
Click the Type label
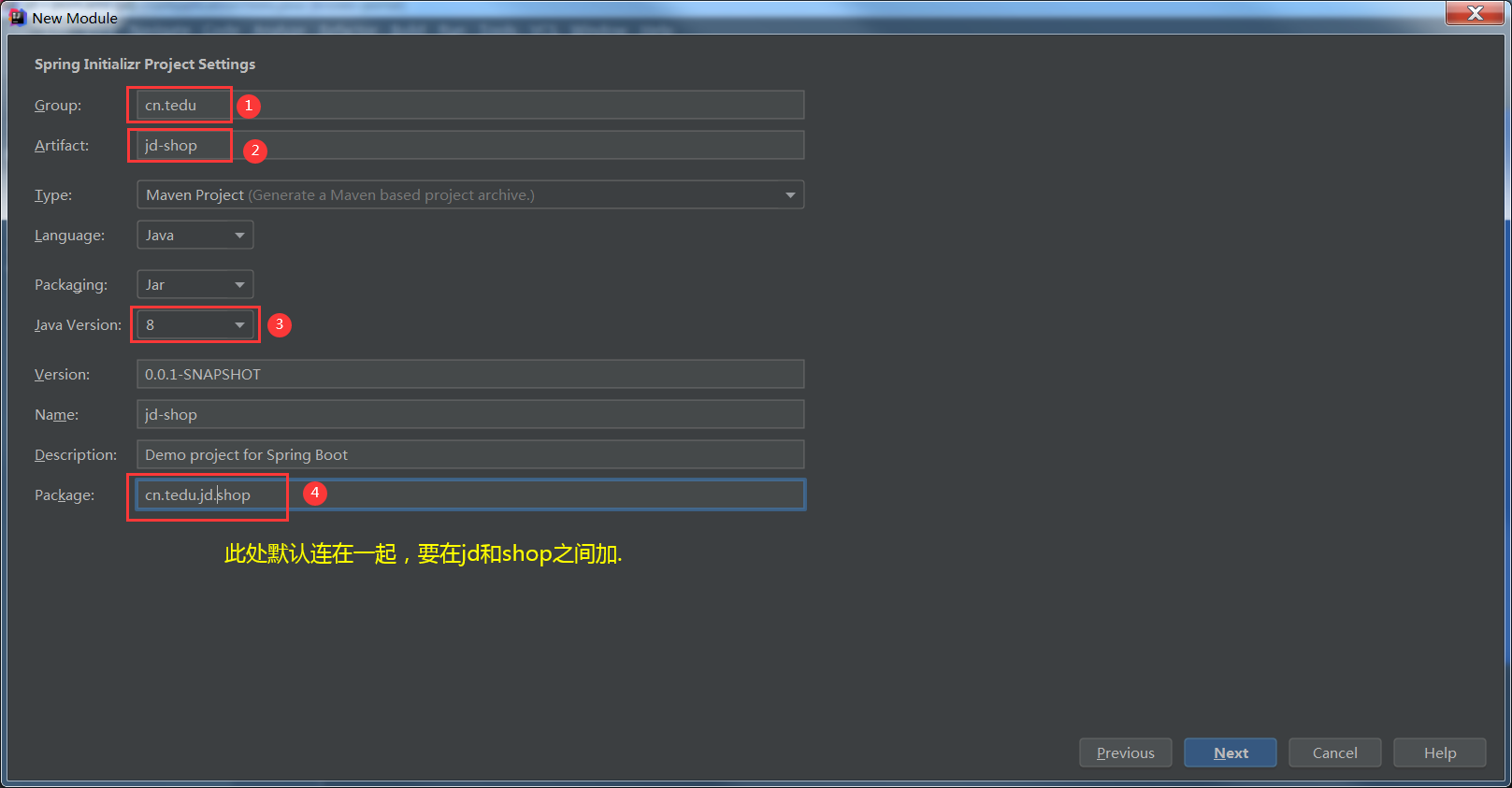[x=53, y=194]
